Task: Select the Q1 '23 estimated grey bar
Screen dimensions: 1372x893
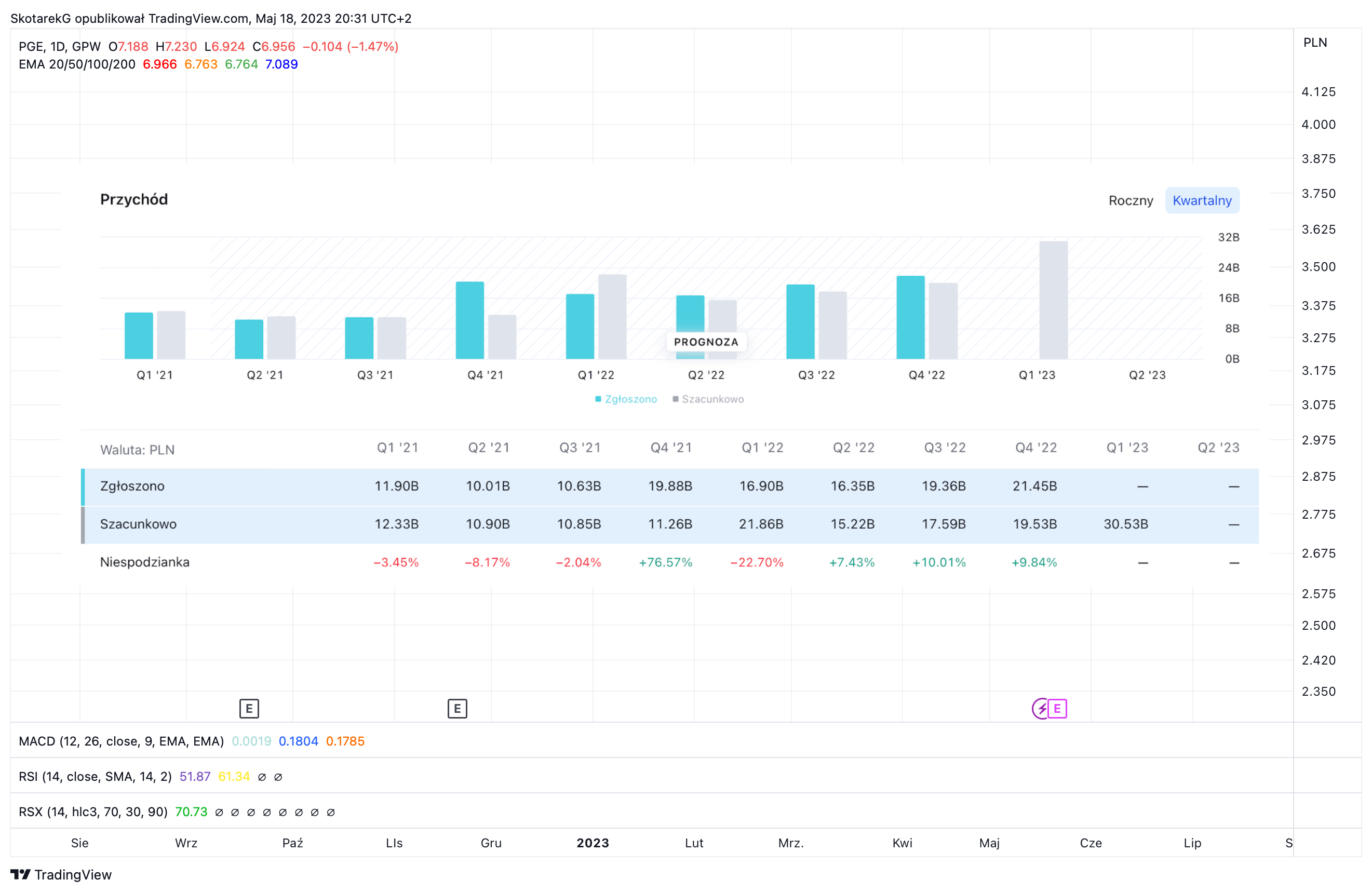Action: click(1053, 301)
